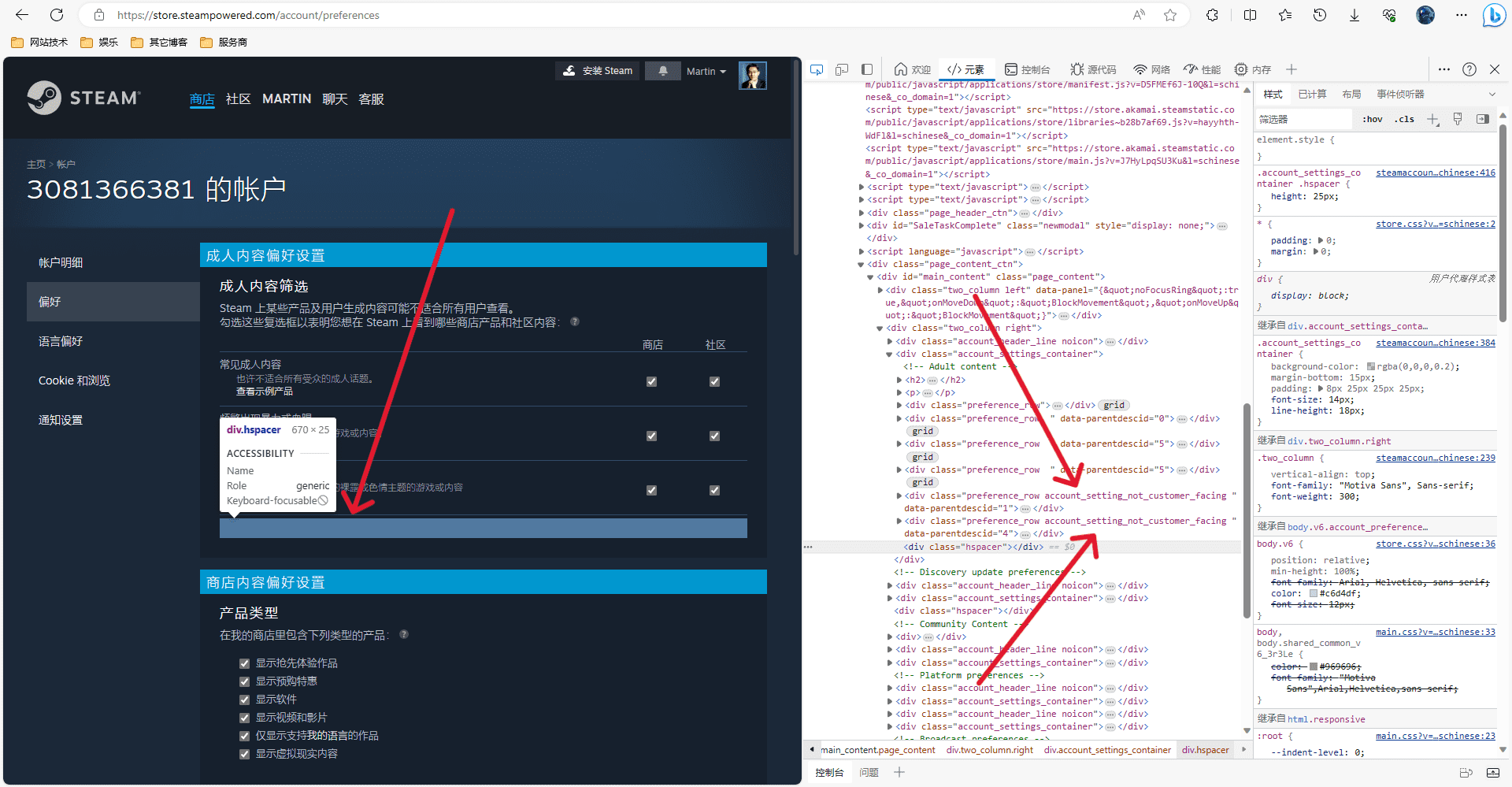Toggle 仅显示支持我的语言的作品 checkbox
Image resolution: width=1512 pixels, height=787 pixels.
(244, 736)
